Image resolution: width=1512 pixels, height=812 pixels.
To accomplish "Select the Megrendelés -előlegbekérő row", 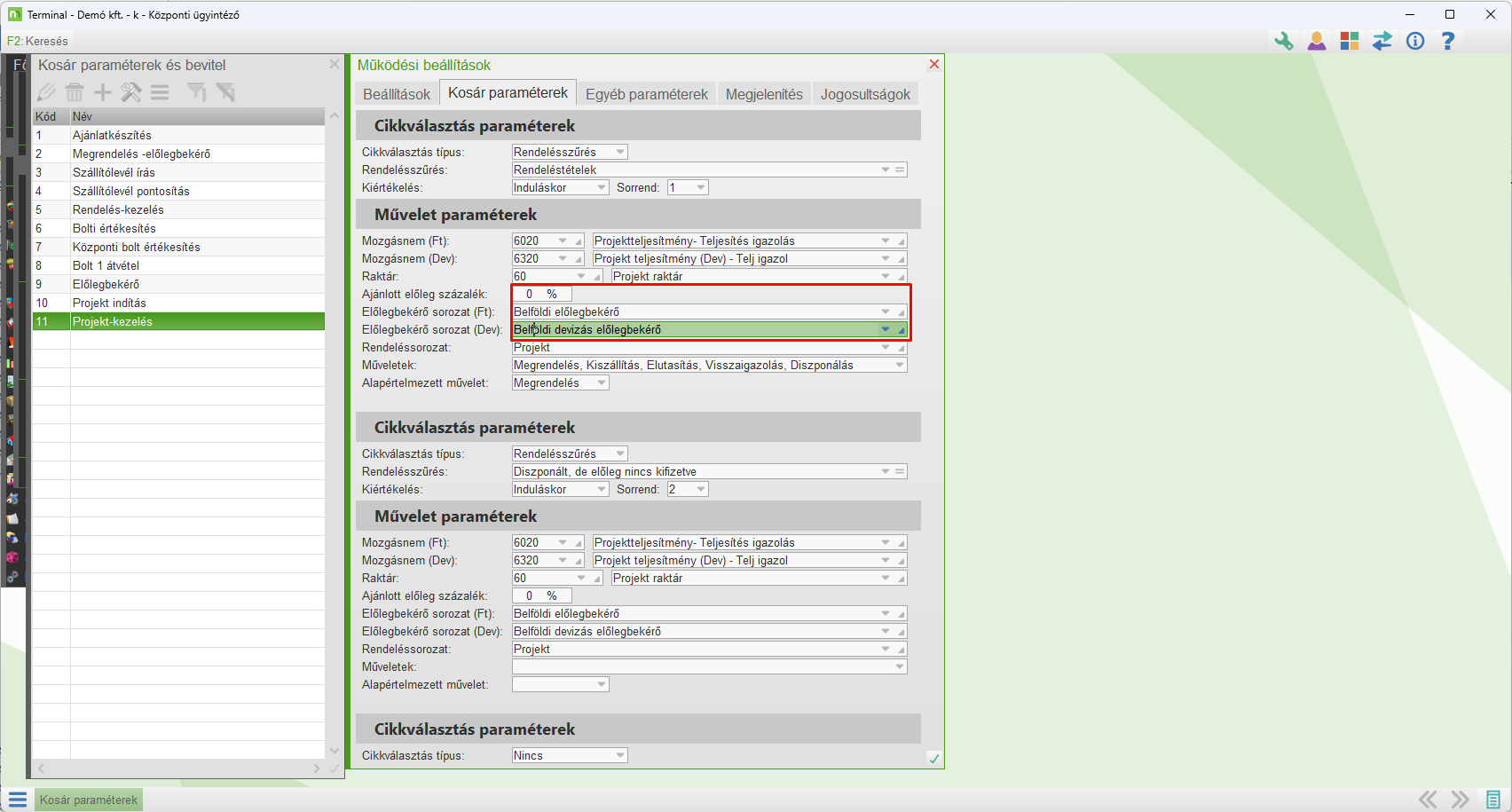I will (x=178, y=154).
